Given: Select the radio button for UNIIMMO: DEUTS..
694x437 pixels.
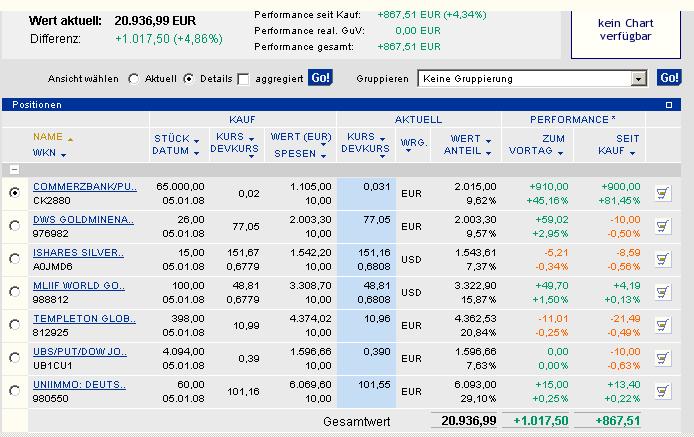Looking at the screenshot, I should coord(15,391).
